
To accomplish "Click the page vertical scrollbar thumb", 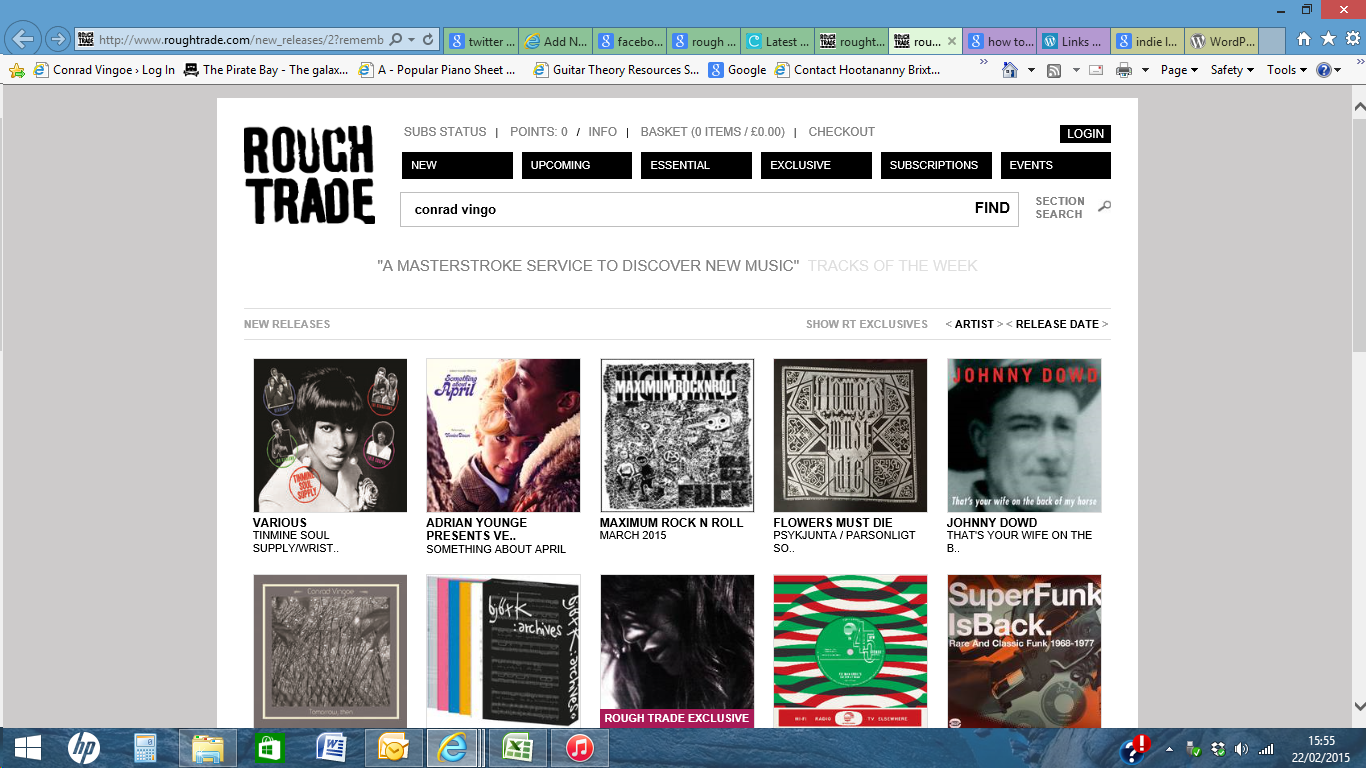I will point(1358,235).
